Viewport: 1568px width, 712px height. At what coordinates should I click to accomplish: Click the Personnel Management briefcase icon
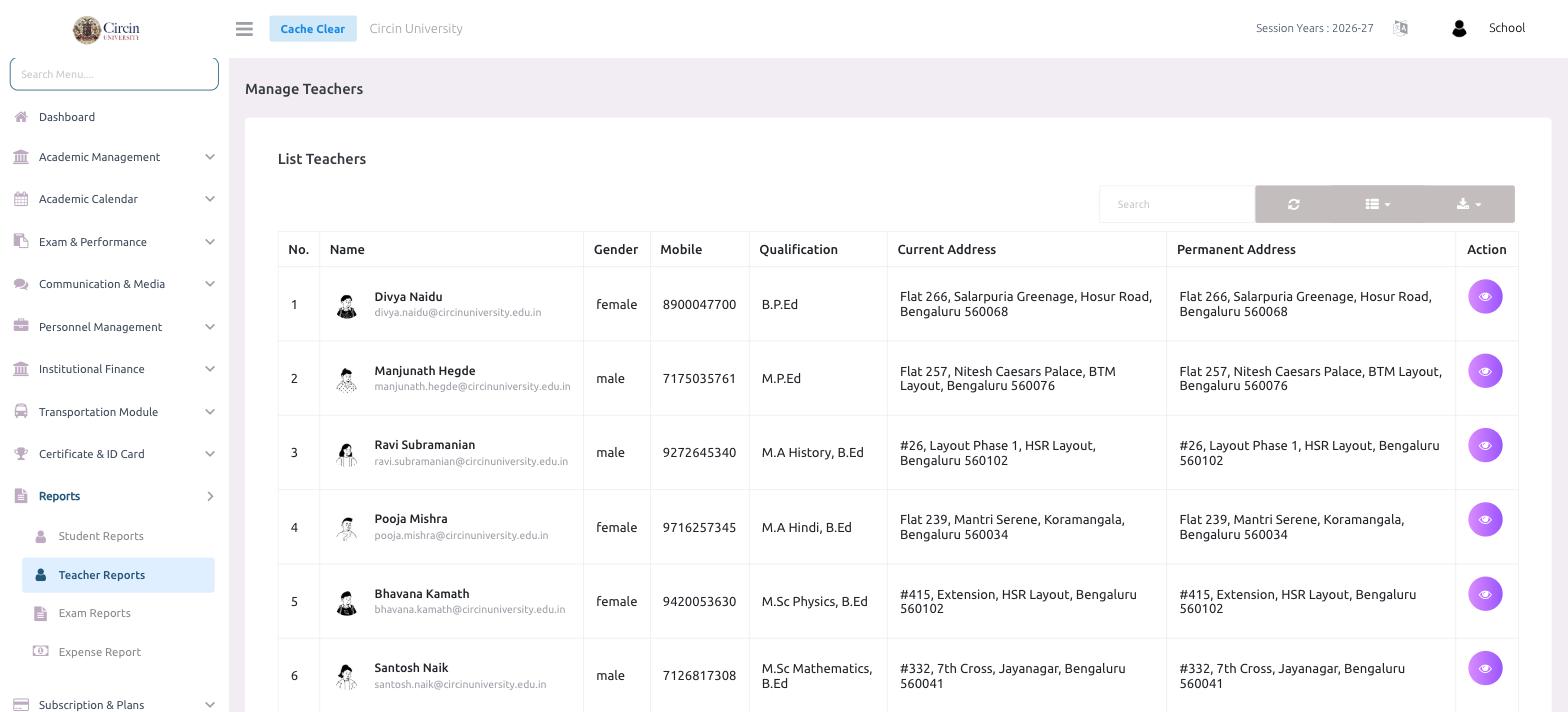click(x=21, y=326)
